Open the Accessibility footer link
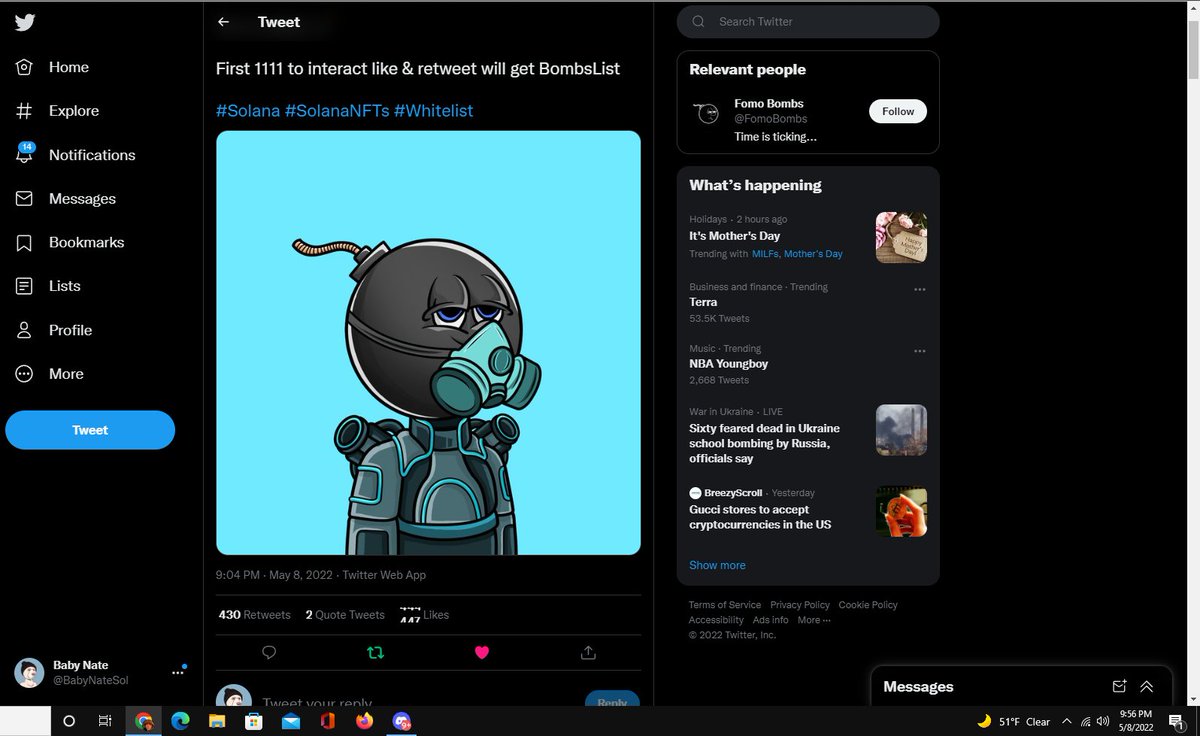The width and height of the screenshot is (1200, 736). click(x=716, y=620)
